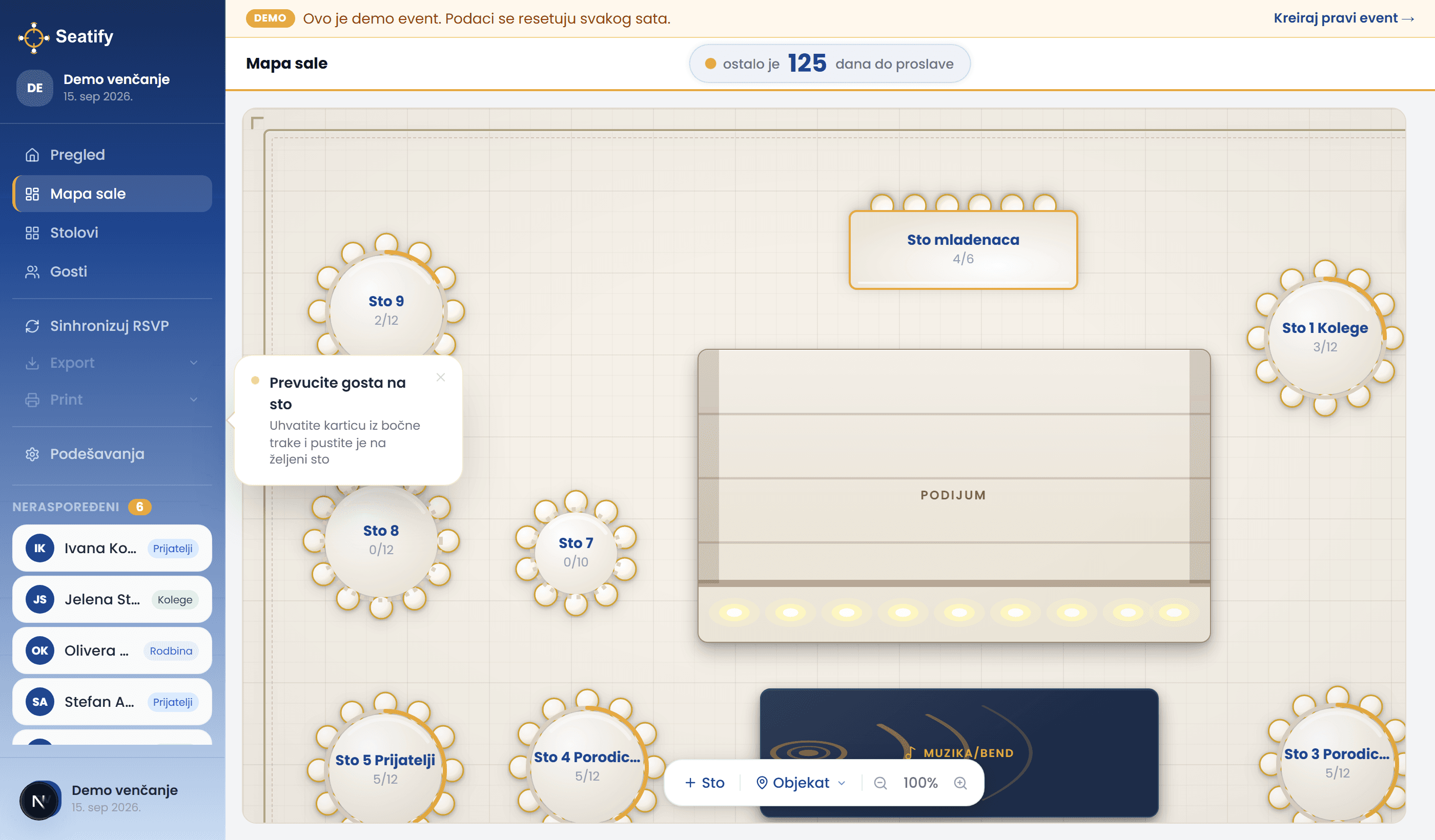Screen dimensions: 1435x840
Task: Click the DE event avatar badge
Action: (x=35, y=88)
